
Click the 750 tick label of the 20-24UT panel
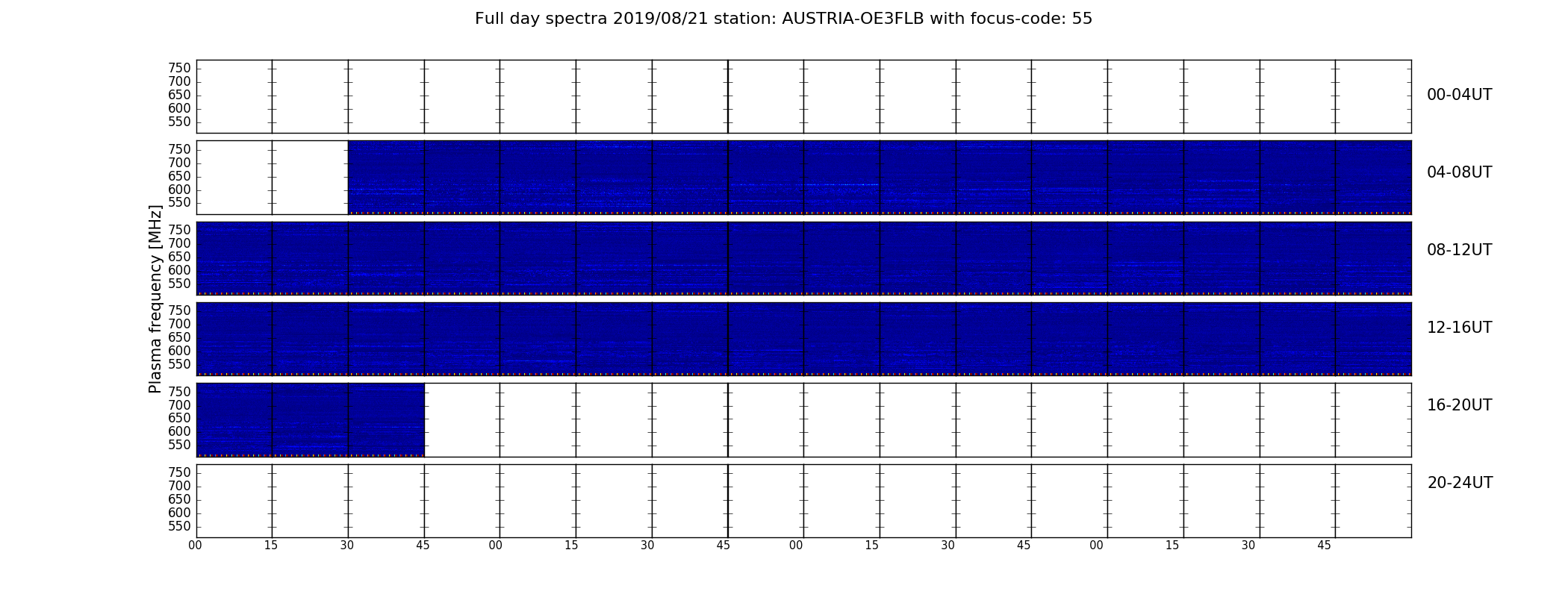point(179,473)
